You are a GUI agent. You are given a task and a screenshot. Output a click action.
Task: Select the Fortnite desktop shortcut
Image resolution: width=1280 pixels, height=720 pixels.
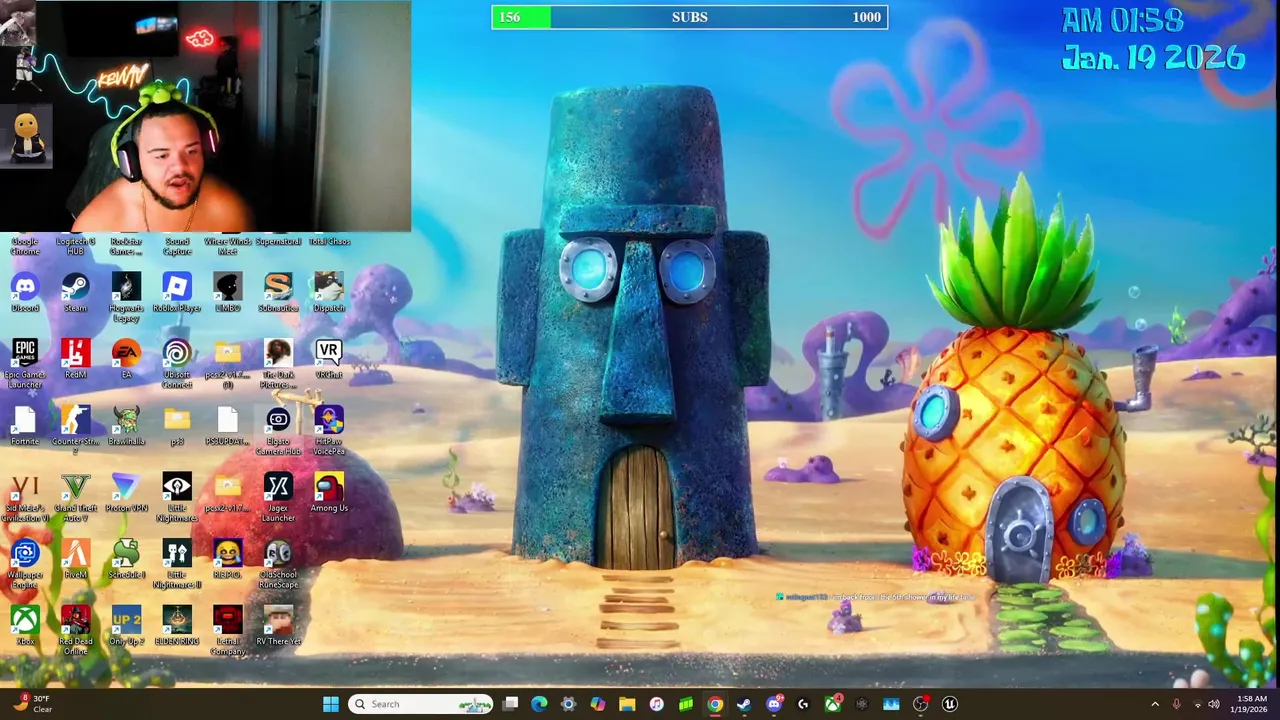25,425
